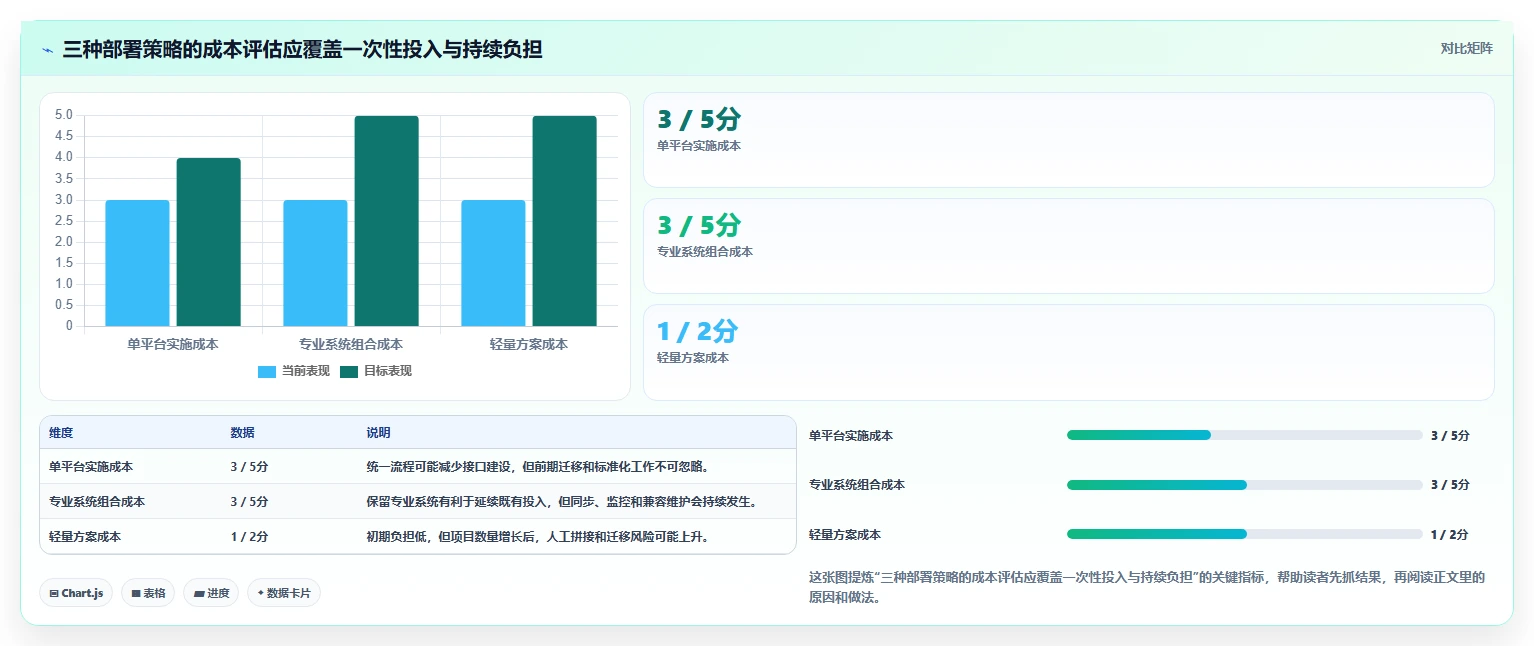Image resolution: width=1534 pixels, height=646 pixels.
Task: Click the 3 / 5分 value after the 专业系统组合成本 progress bar
Action: pyautogui.click(x=1450, y=485)
